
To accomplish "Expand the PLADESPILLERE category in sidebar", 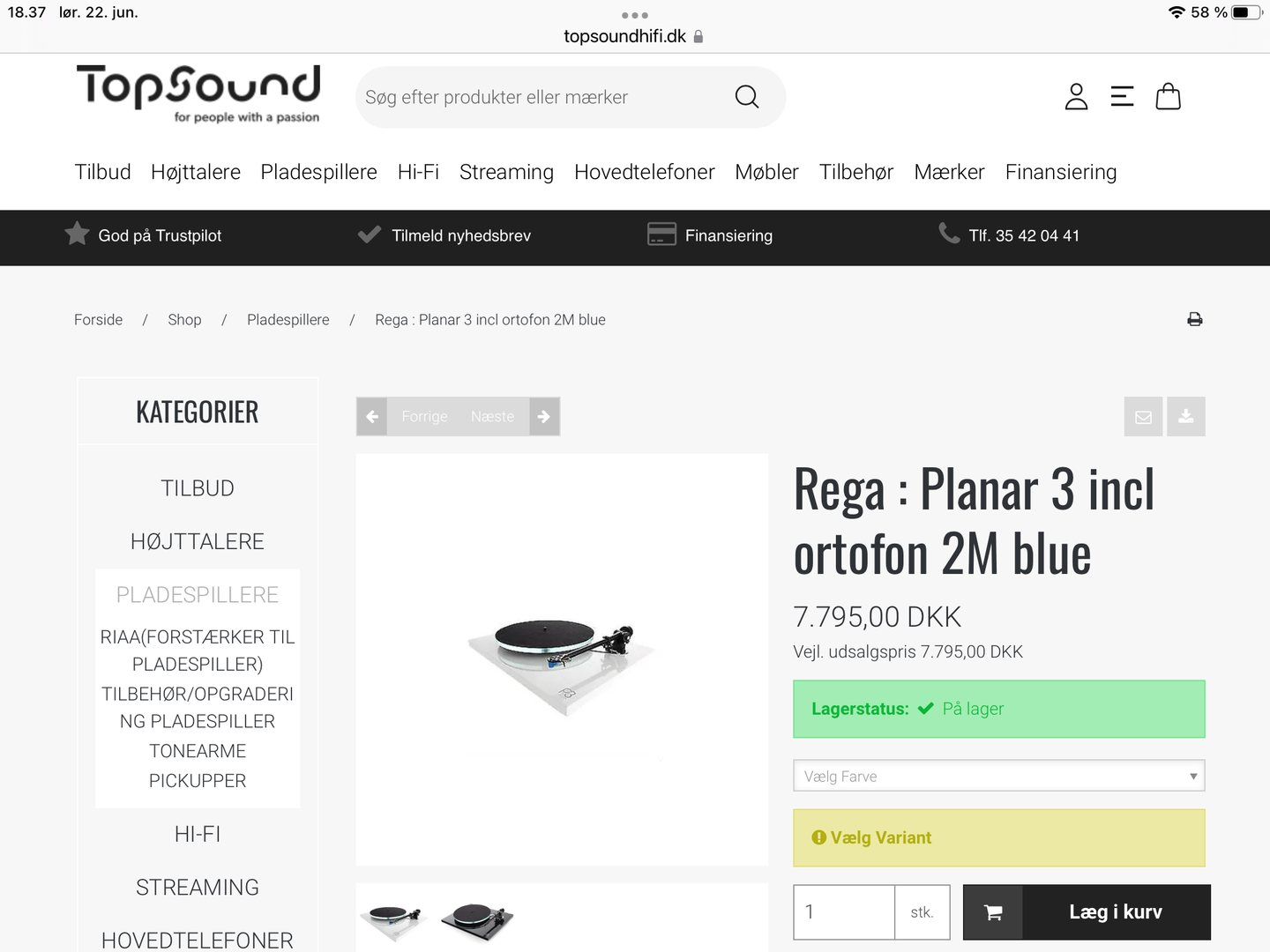I will tap(198, 595).
